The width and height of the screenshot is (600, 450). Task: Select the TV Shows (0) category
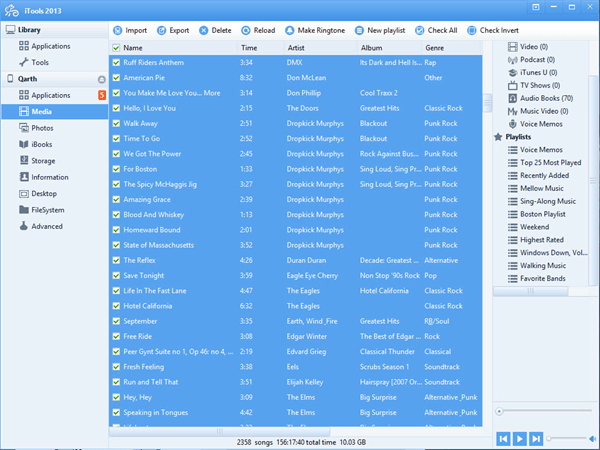(x=534, y=85)
